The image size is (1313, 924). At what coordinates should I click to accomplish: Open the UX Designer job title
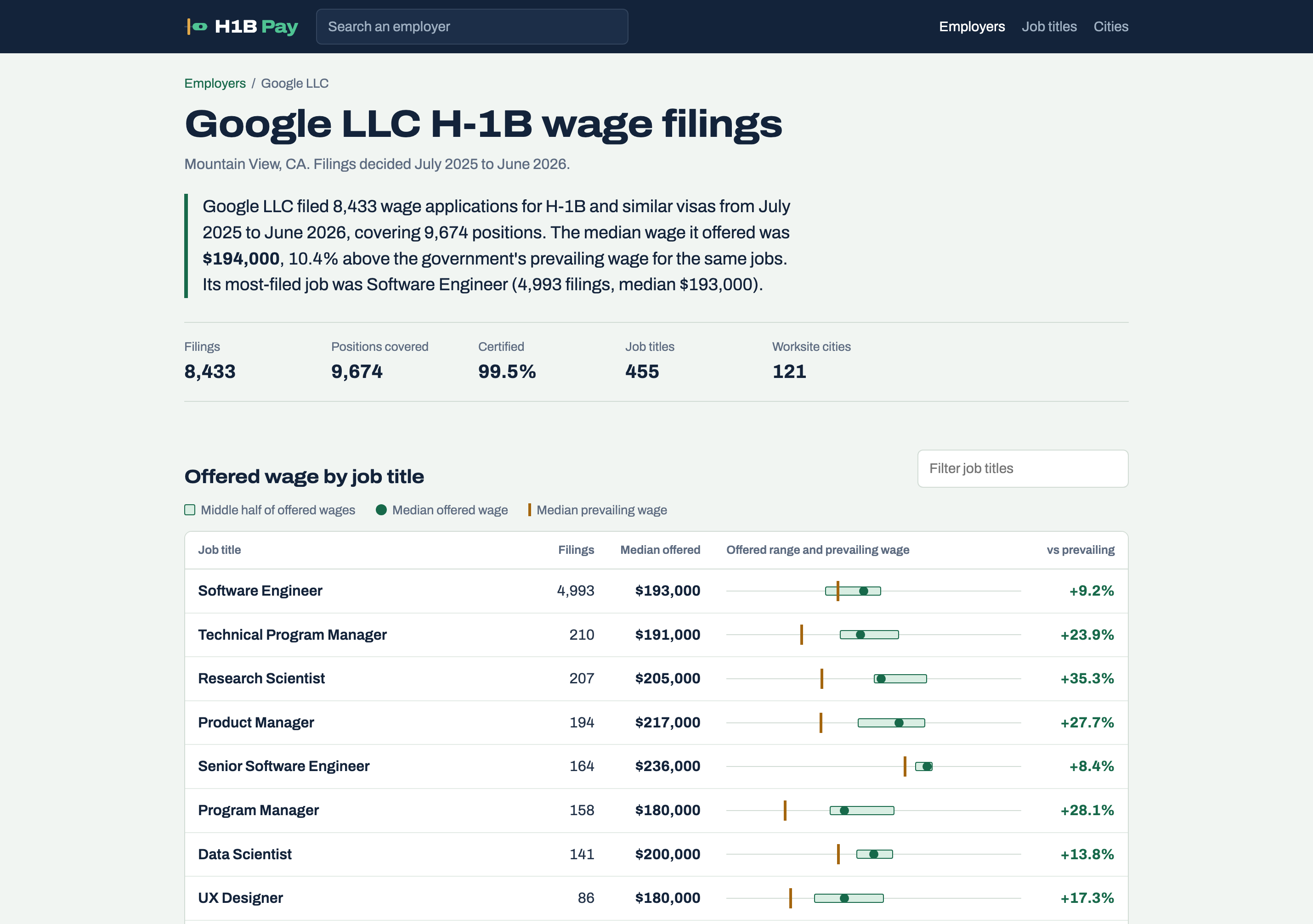point(240,898)
